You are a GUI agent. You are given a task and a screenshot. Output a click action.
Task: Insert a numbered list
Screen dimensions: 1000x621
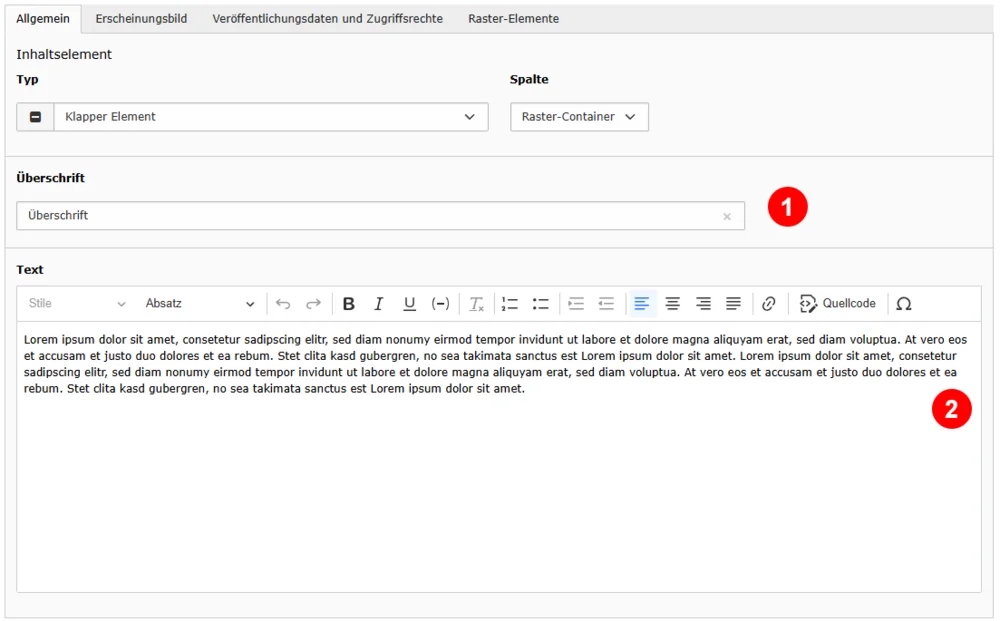[510, 304]
